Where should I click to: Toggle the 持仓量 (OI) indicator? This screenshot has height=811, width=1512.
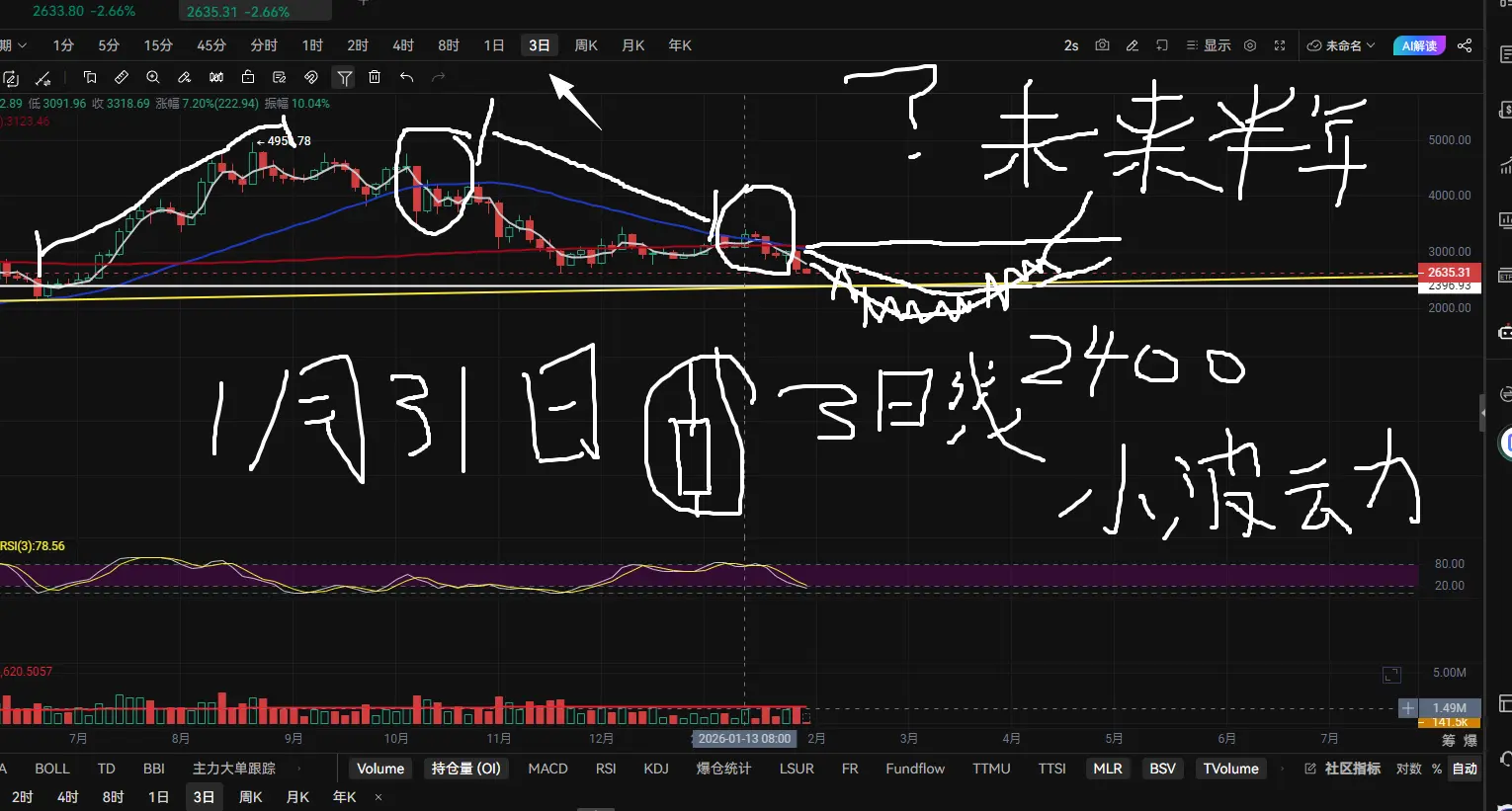pyautogui.click(x=466, y=769)
